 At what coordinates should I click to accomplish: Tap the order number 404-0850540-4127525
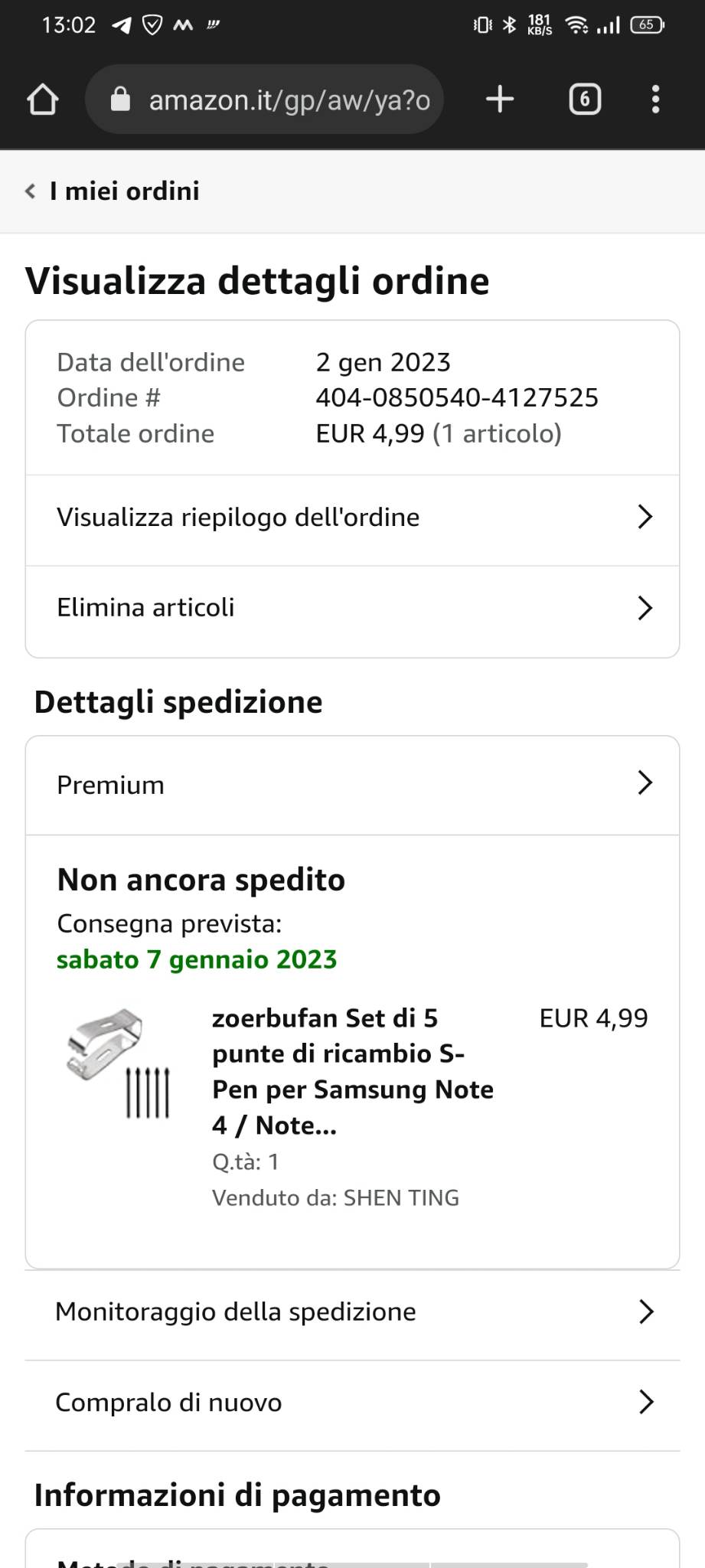coord(457,398)
